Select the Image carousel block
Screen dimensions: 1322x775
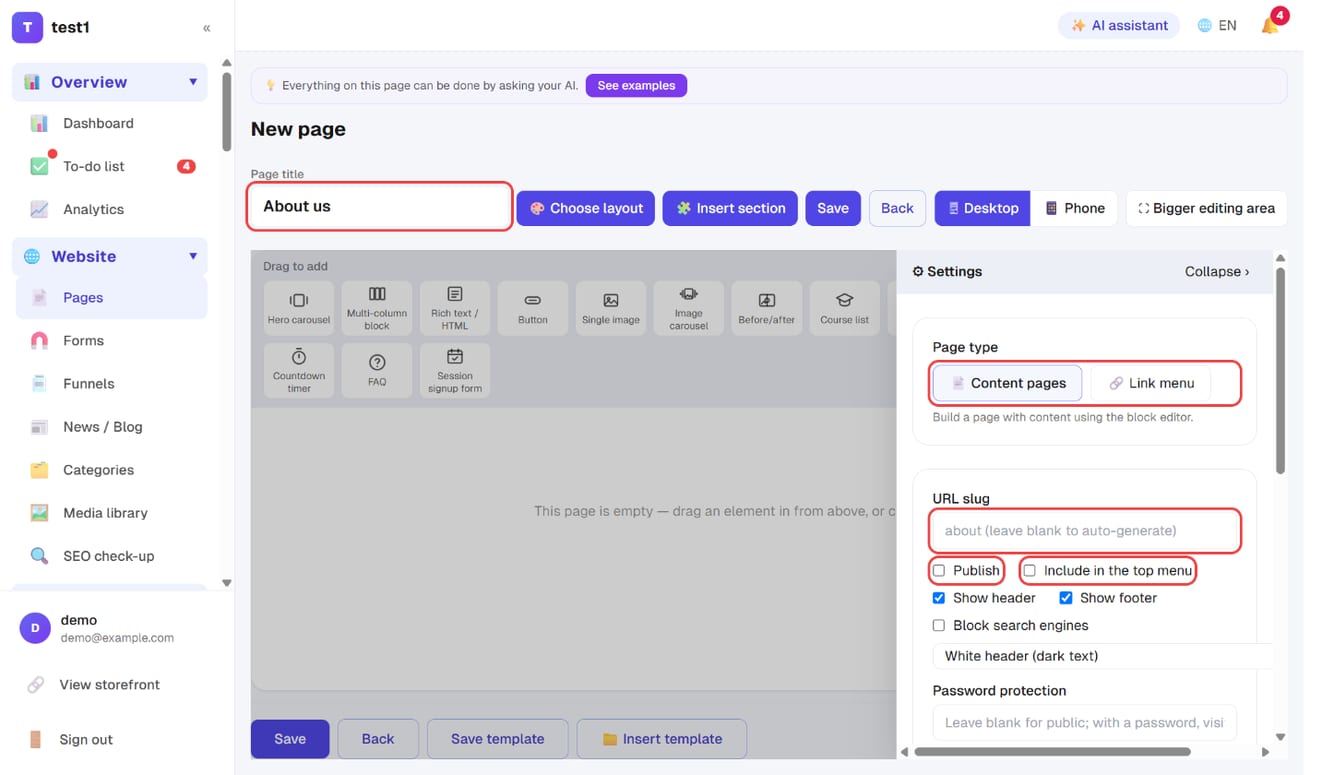coord(689,307)
